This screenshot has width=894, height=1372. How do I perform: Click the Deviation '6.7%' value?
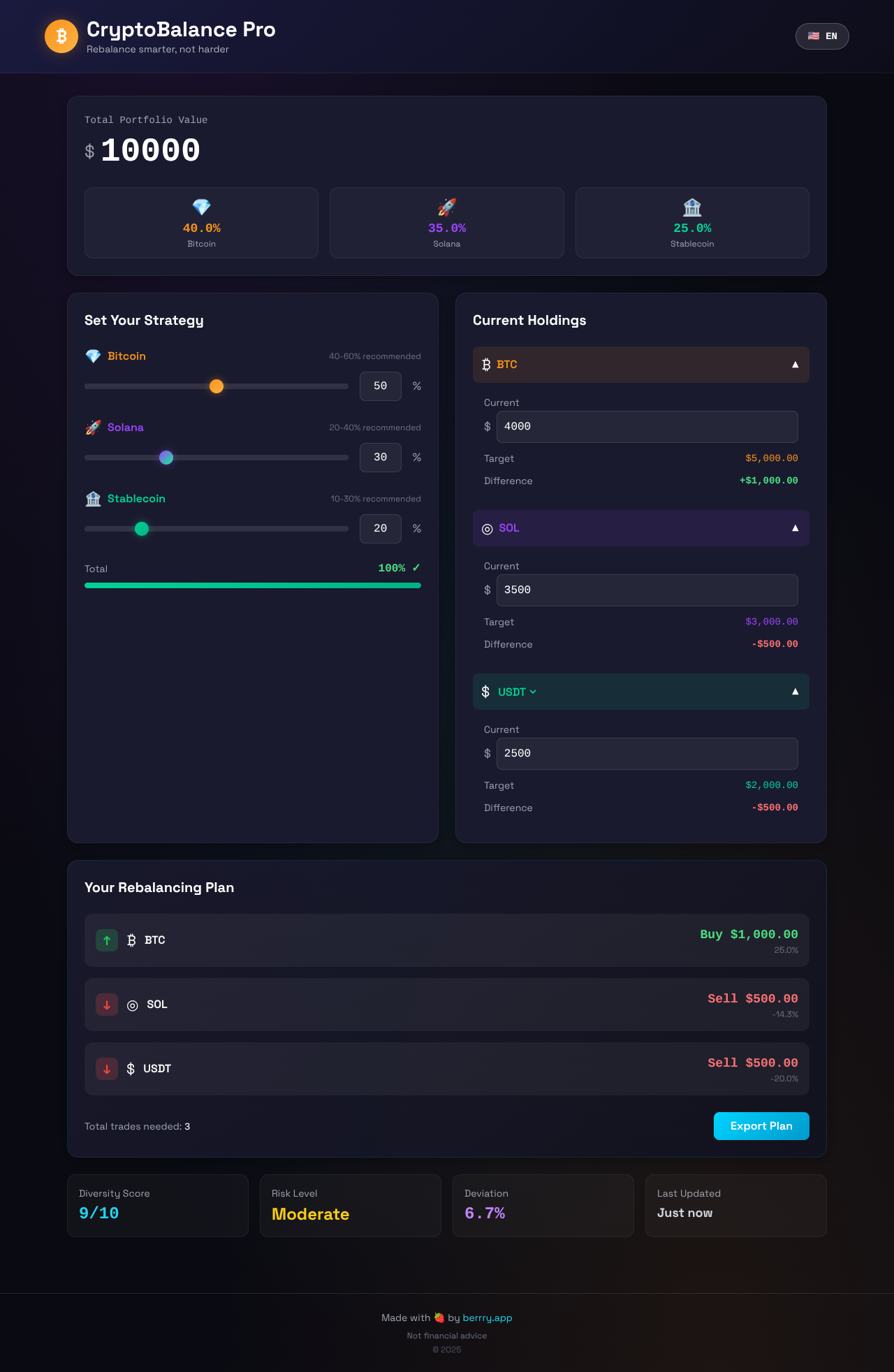coord(485,1213)
